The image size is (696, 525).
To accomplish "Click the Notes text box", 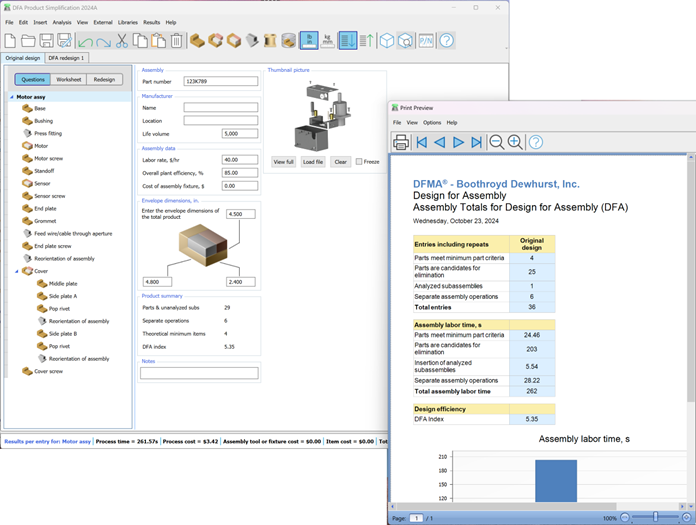I will tap(199, 373).
